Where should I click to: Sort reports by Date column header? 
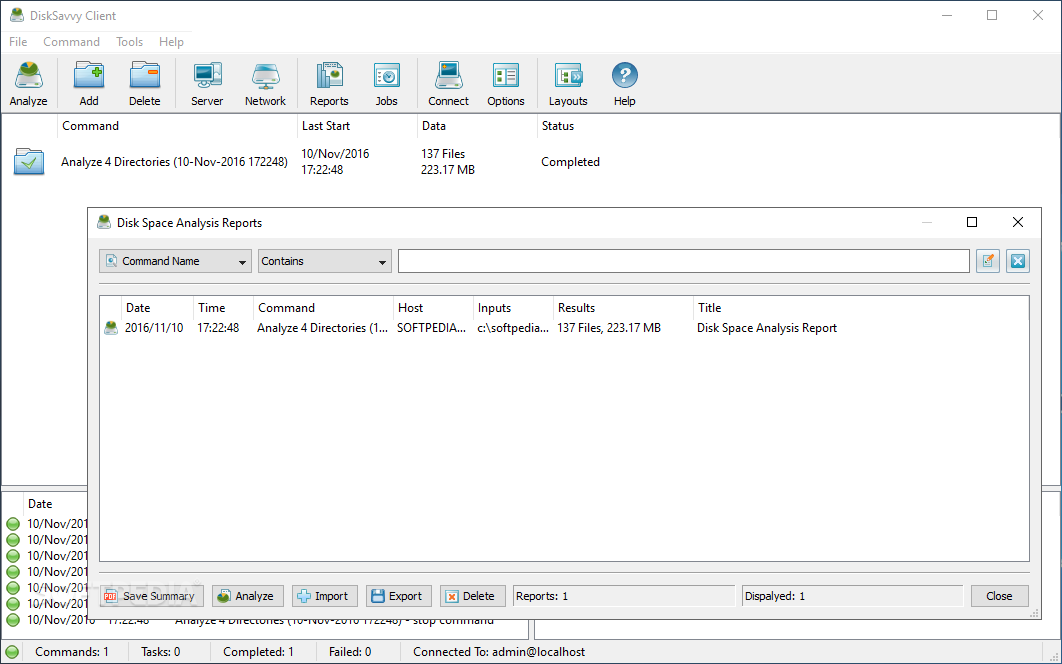(157, 308)
